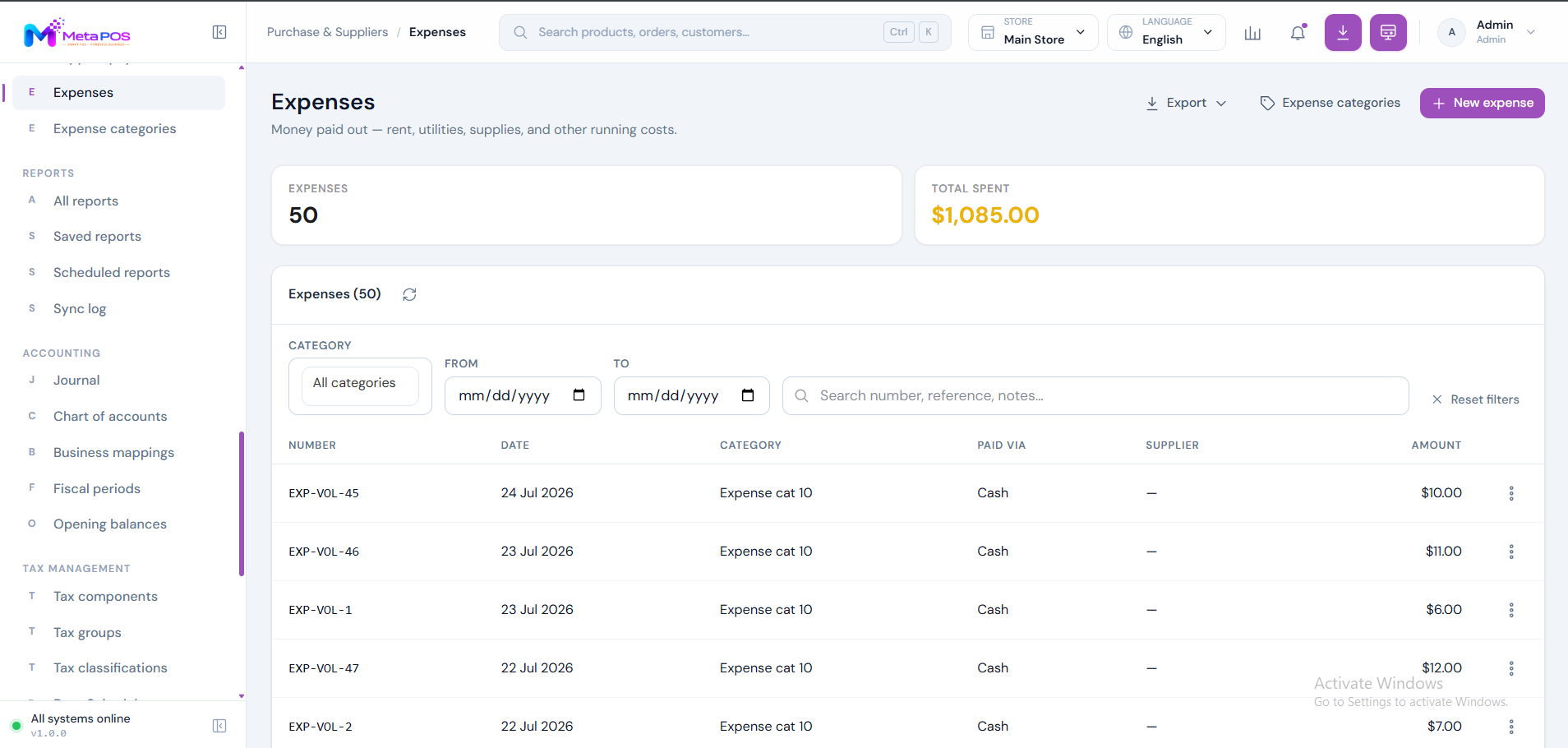
Task: Click Purchase & Suppliers breadcrumb
Action: tap(327, 32)
